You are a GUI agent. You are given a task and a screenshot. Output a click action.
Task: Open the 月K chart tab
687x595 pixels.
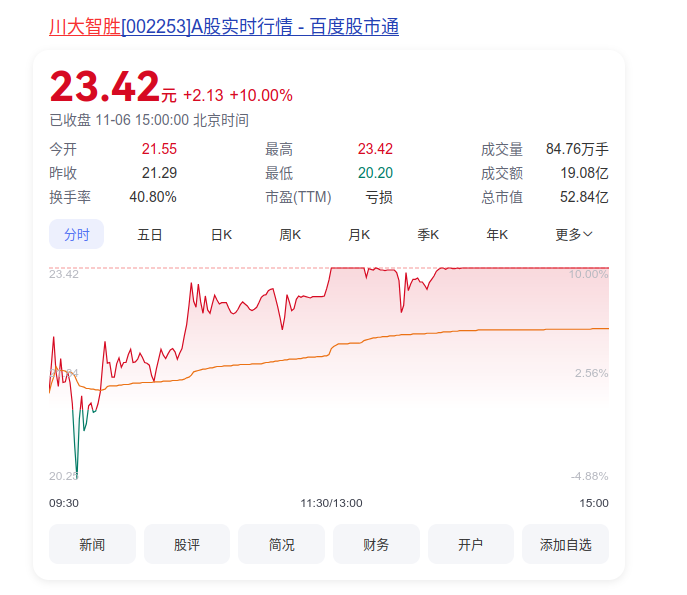[x=359, y=235]
